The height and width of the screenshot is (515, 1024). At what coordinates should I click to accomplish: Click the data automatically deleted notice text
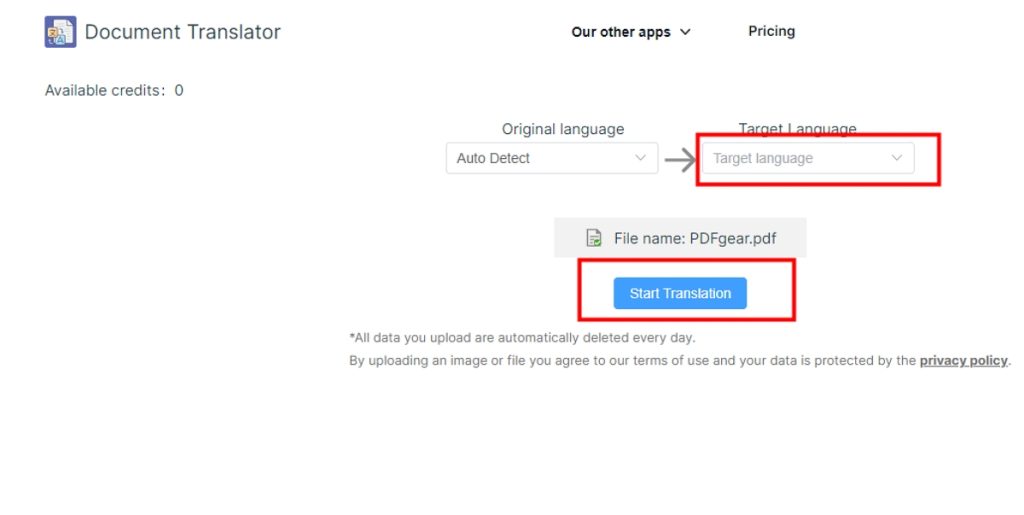tap(522, 337)
